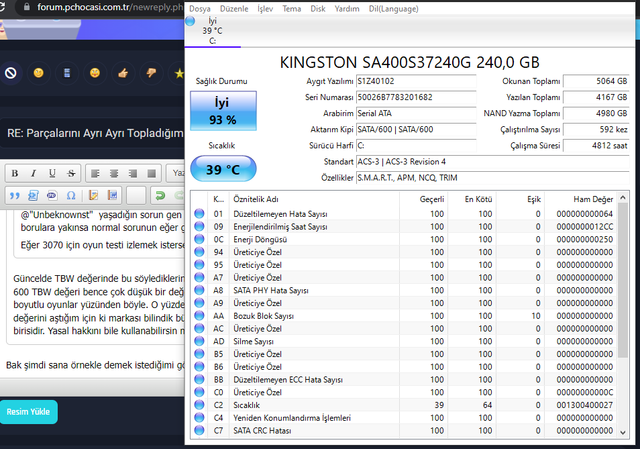This screenshot has width=640, height=449.
Task: Select the thumbs down post icon
Action: point(151,73)
